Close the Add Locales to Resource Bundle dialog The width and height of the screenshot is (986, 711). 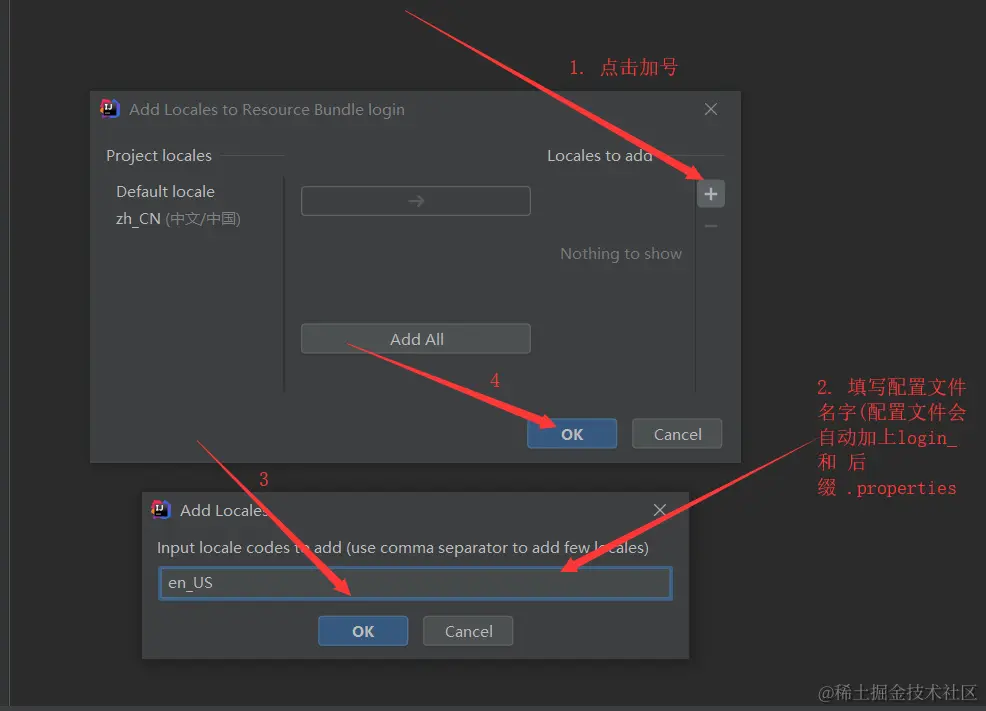[711, 109]
